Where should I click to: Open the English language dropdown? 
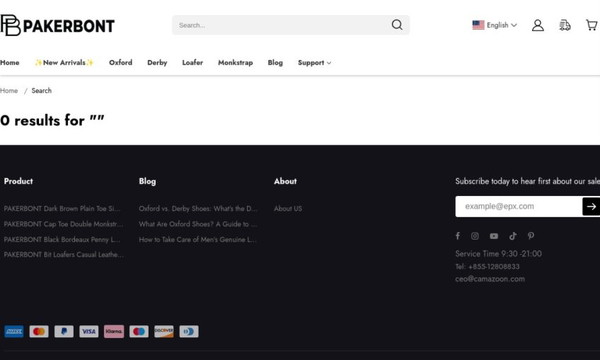pyautogui.click(x=494, y=25)
